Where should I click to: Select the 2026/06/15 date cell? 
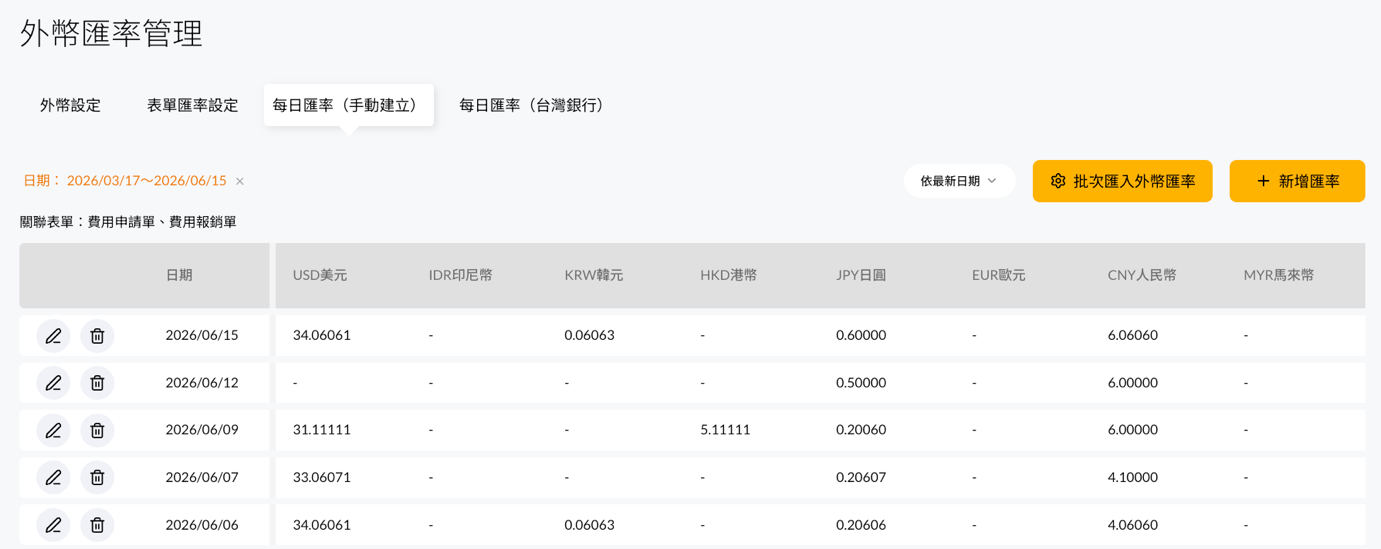point(202,335)
